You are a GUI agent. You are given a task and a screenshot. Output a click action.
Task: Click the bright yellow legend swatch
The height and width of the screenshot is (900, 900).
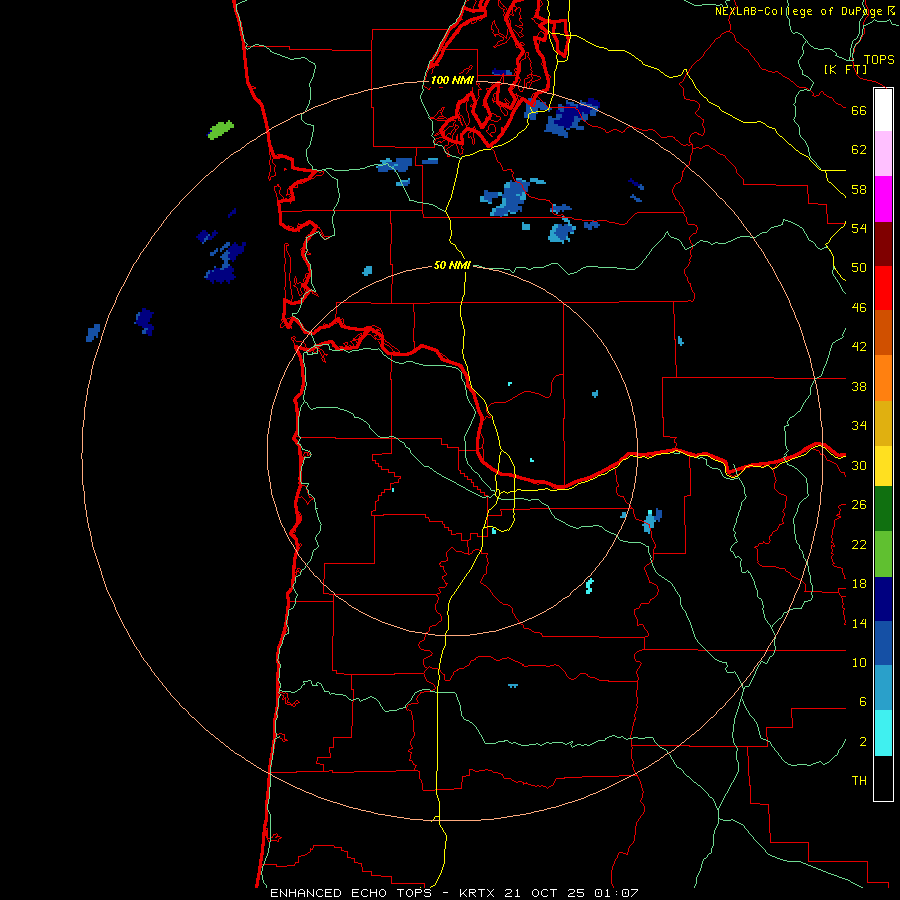(883, 466)
